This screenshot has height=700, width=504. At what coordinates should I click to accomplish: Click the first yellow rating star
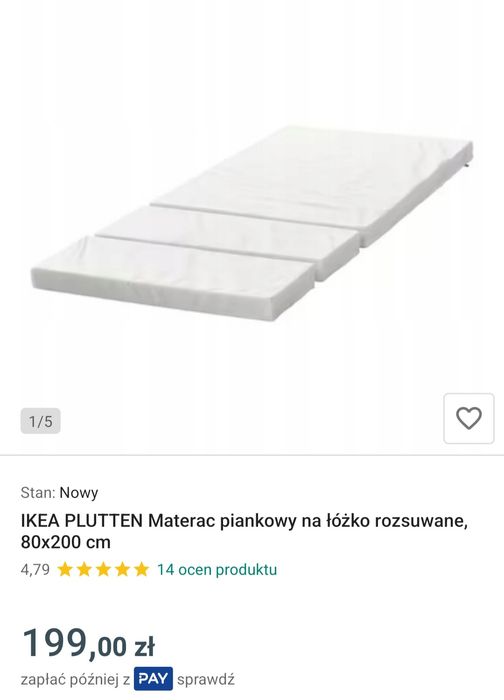point(65,570)
